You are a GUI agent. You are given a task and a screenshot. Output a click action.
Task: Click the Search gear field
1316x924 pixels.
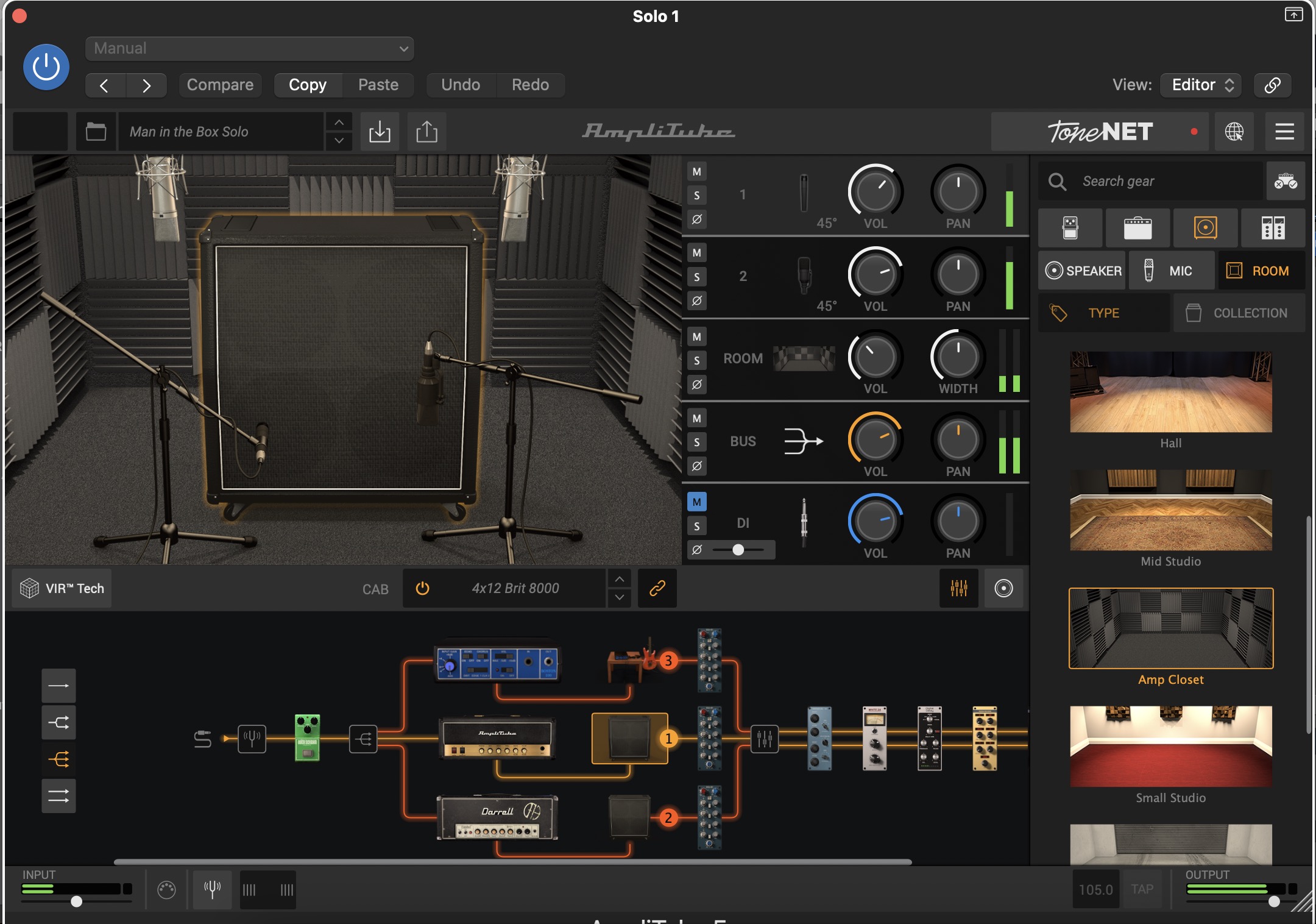pos(1150,182)
